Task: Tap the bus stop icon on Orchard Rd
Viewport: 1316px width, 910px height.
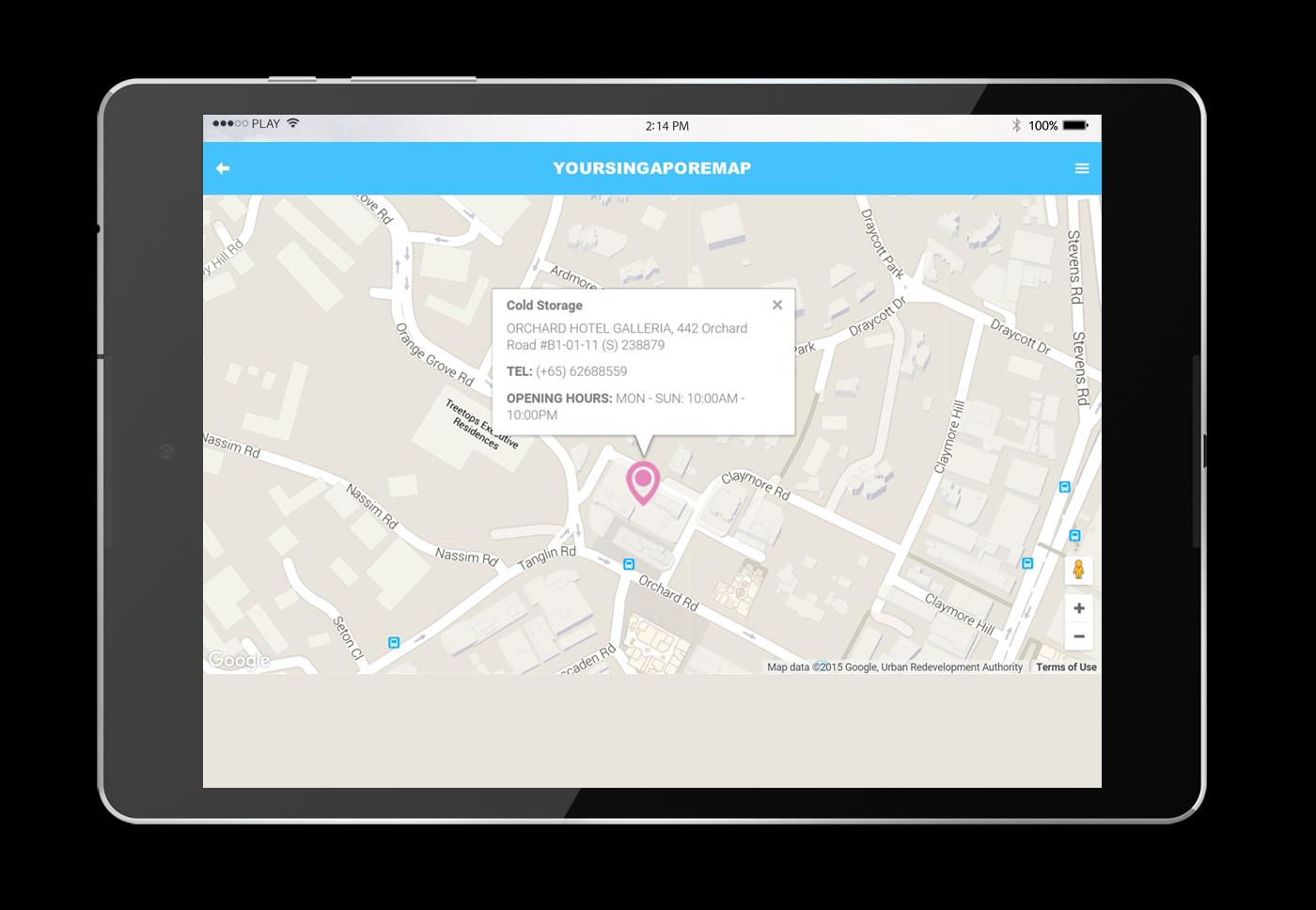Action: [629, 565]
